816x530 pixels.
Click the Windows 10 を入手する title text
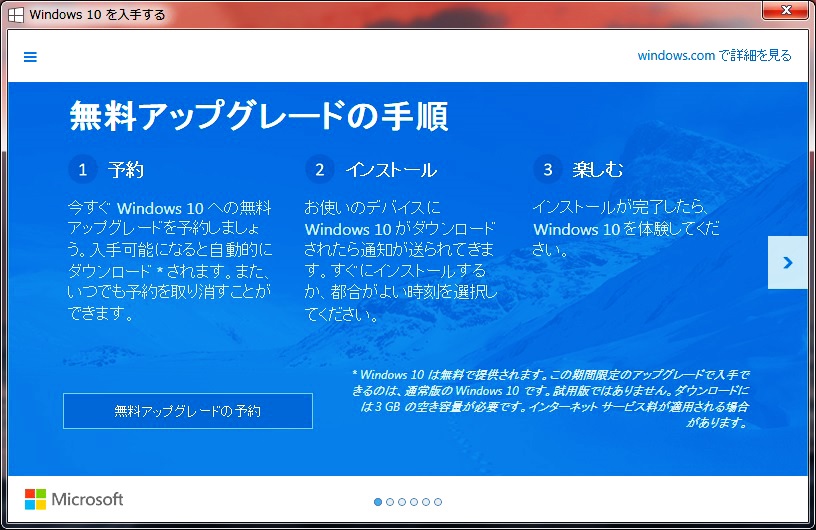click(97, 15)
